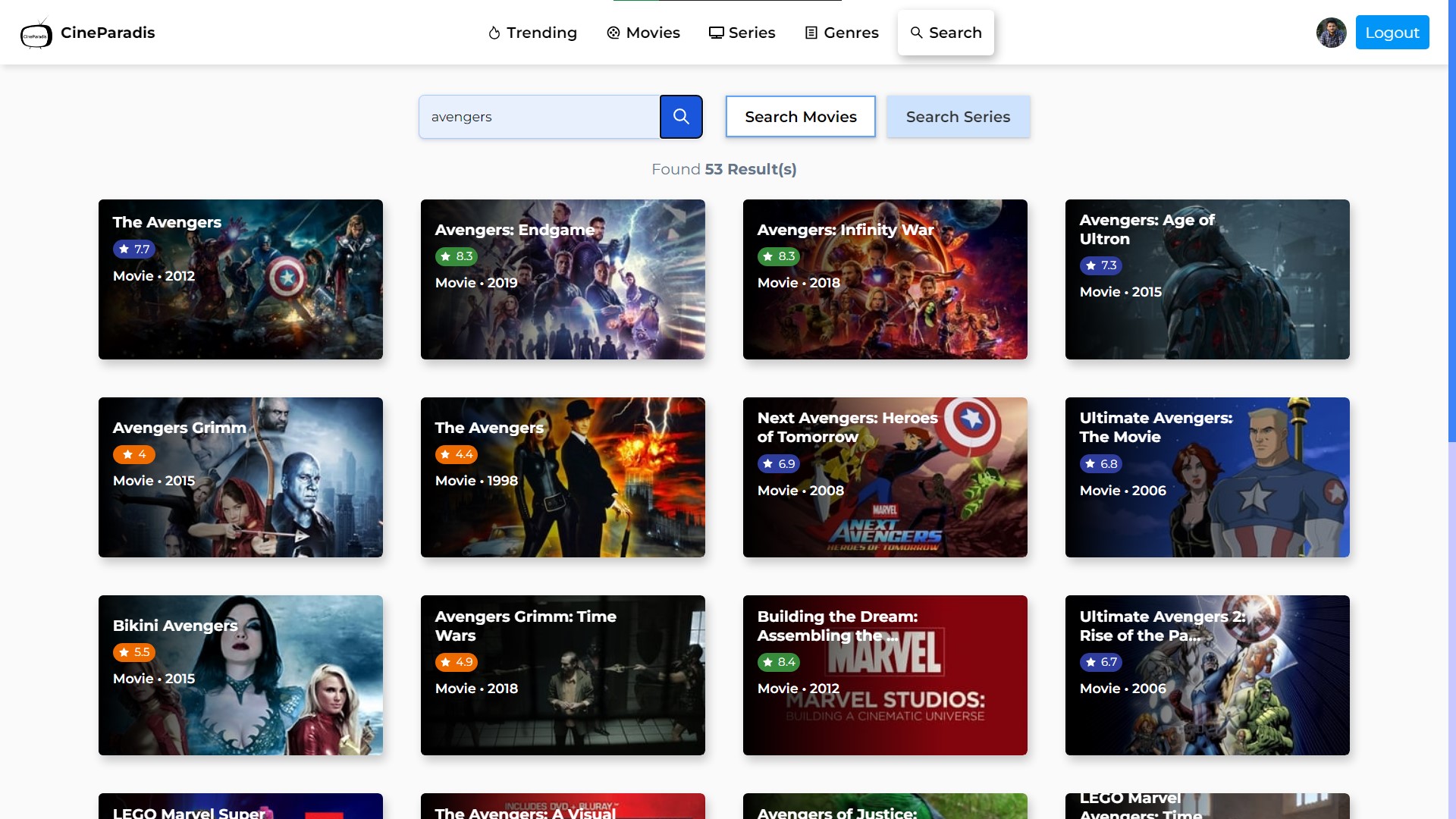Click the 'Found 53 Result(s)' text
This screenshot has width=1456, height=819.
(724, 169)
